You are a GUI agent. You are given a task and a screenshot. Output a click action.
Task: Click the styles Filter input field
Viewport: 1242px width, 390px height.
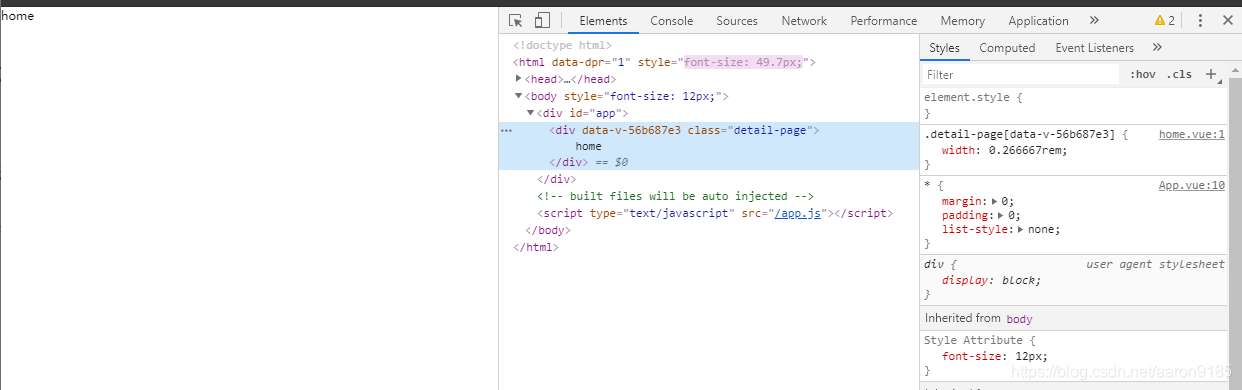[1020, 74]
